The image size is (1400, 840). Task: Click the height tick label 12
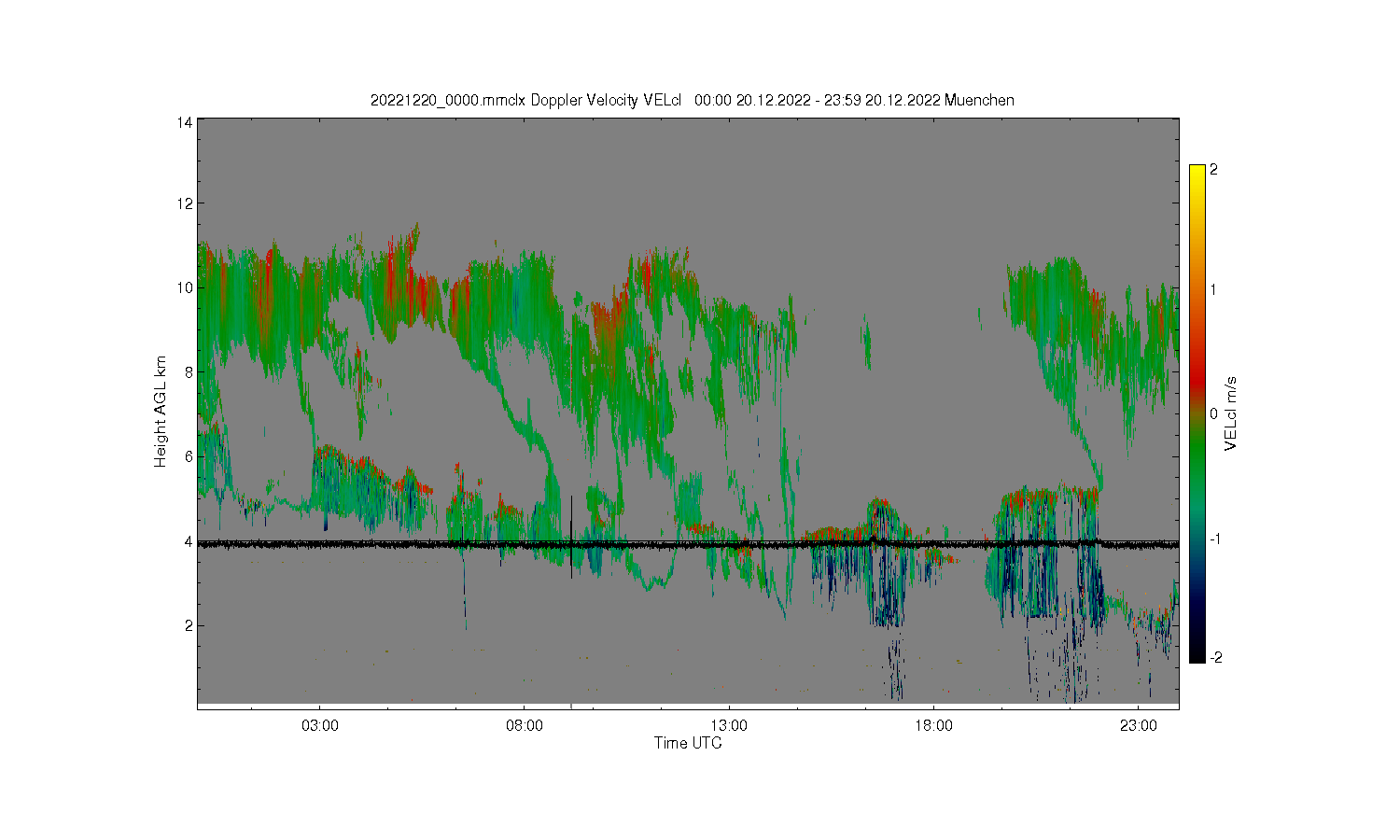click(185, 203)
